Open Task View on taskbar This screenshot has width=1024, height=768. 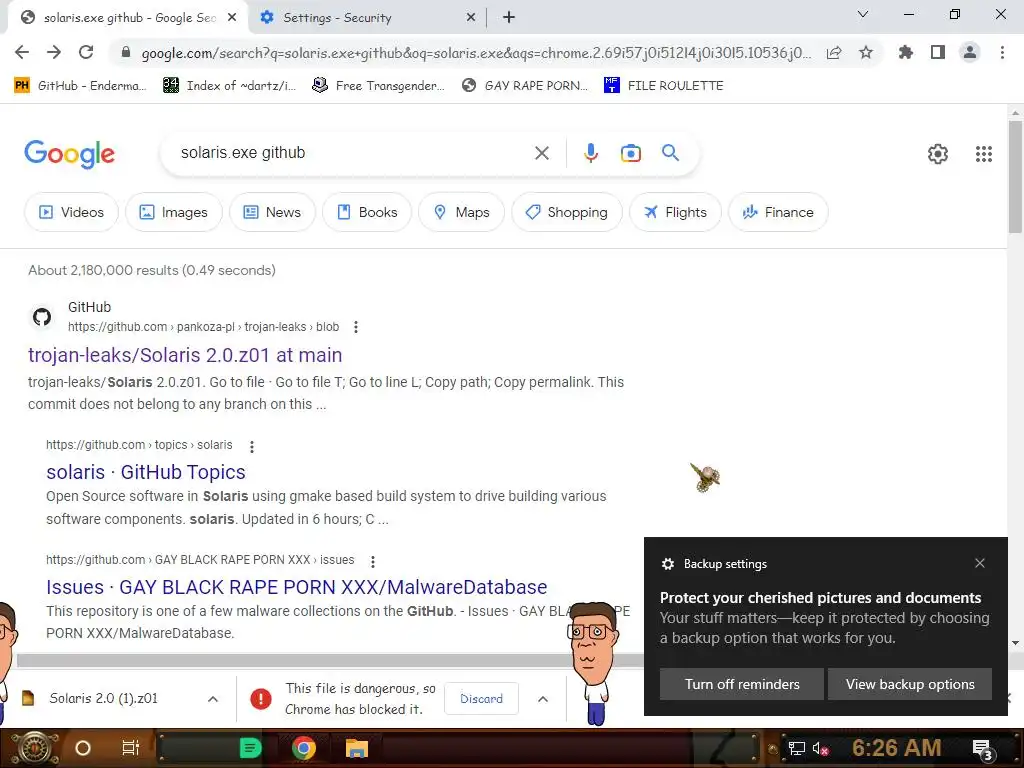tap(131, 748)
